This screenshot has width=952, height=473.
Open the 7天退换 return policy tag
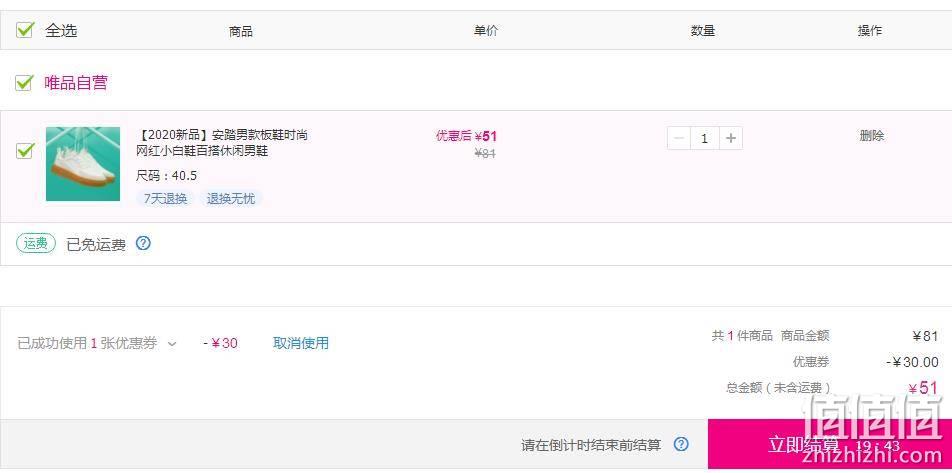[x=166, y=199]
